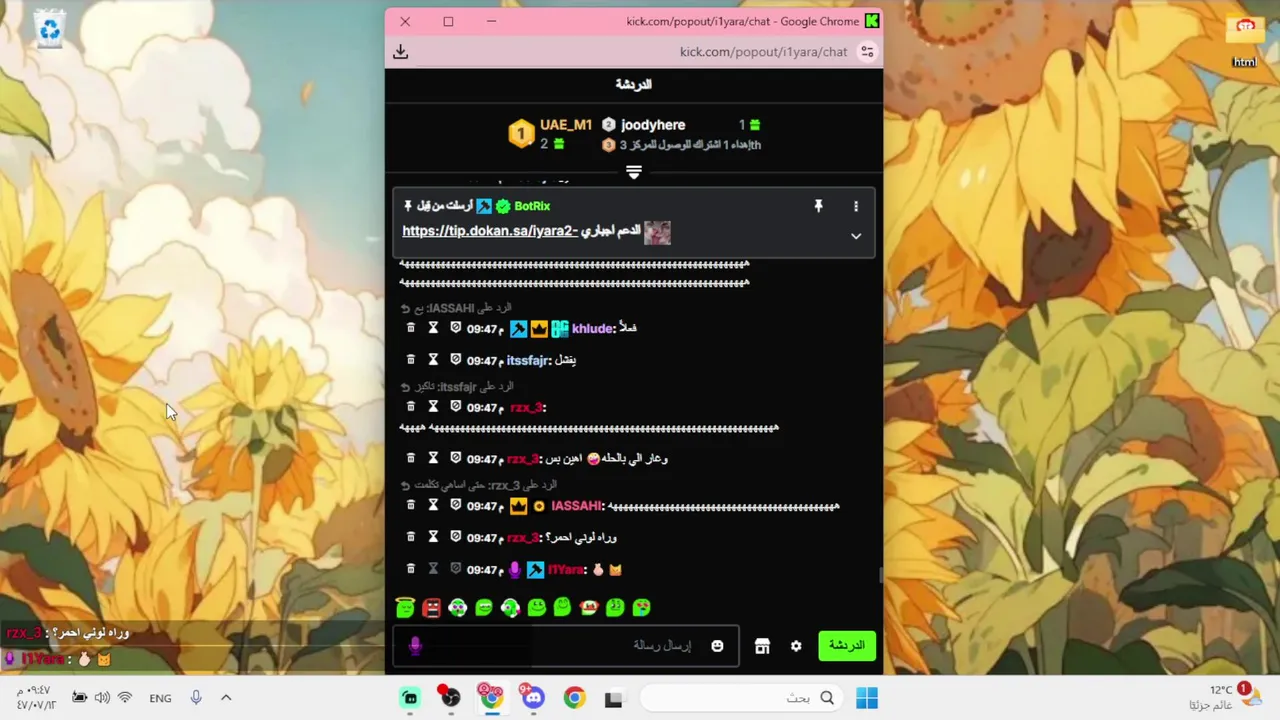Viewport: 1280px width, 720px height.
Task: Toggle the pin icon on the pinned message
Action: coord(818,206)
